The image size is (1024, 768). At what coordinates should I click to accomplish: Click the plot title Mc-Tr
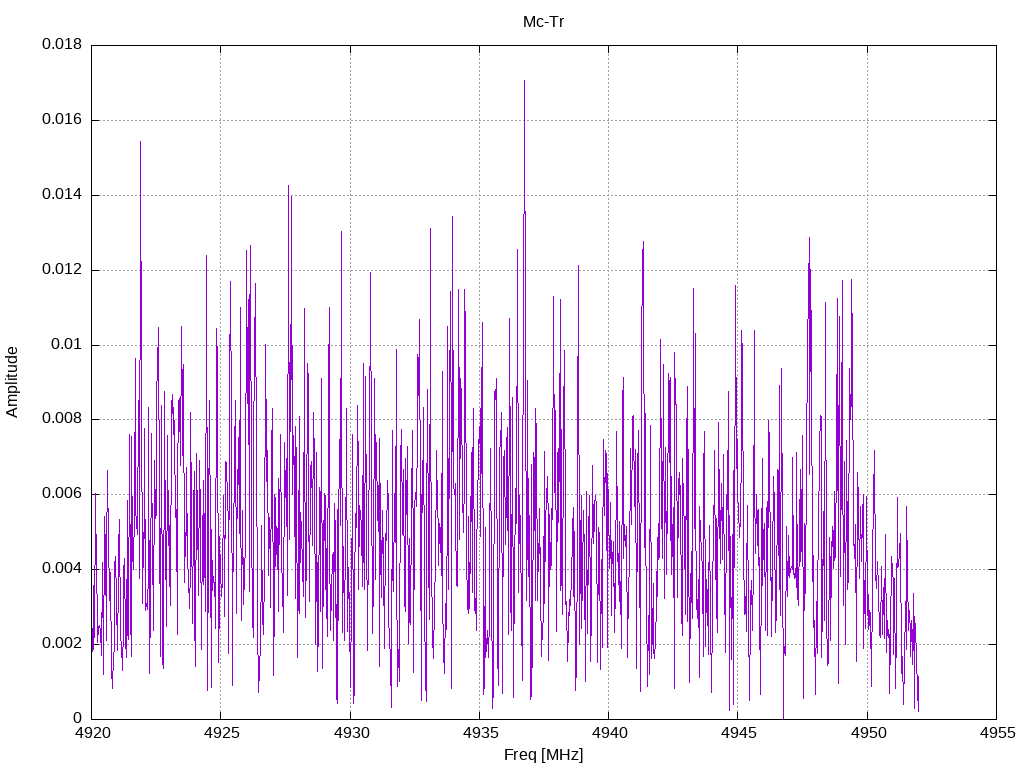(x=543, y=22)
